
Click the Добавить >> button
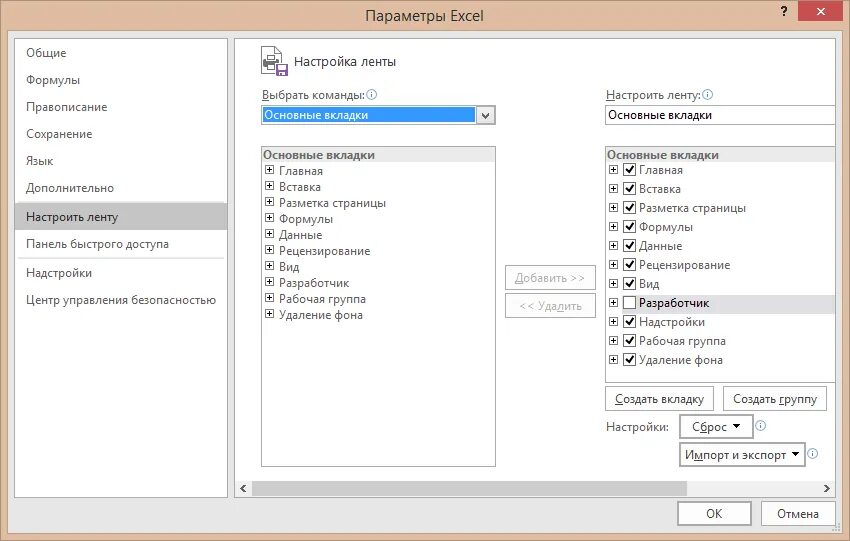click(x=550, y=278)
